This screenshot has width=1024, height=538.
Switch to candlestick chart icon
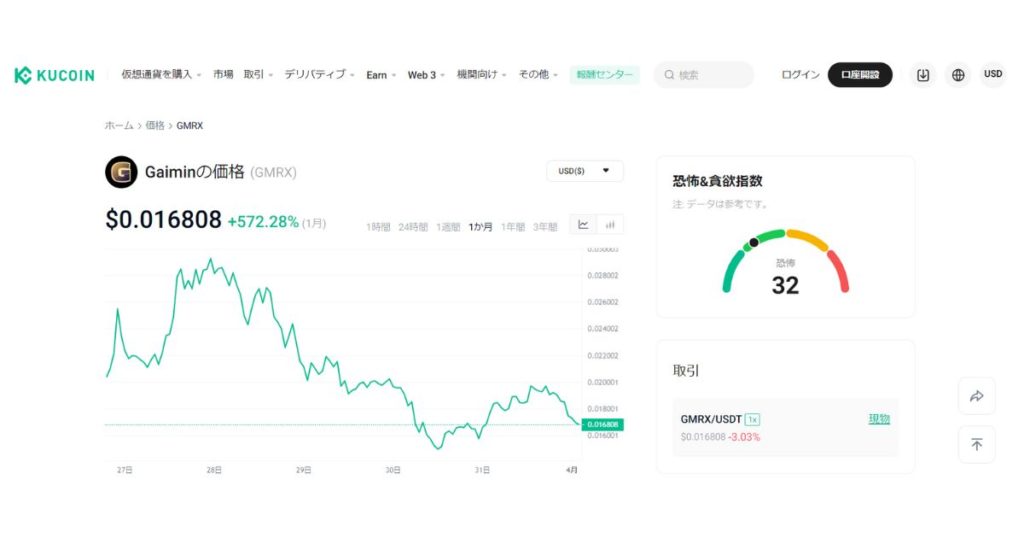pyautogui.click(x=609, y=225)
